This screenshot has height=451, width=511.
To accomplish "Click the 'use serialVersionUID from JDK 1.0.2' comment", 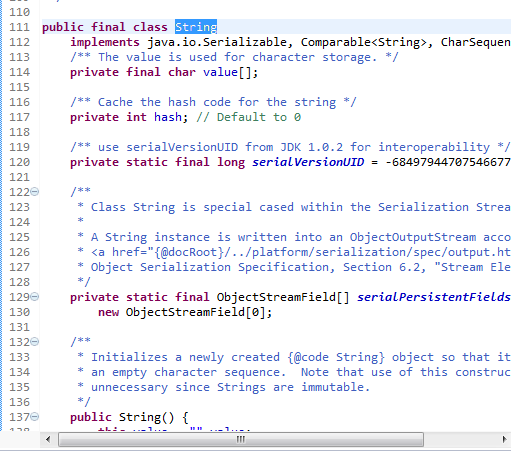I will tap(290, 147).
